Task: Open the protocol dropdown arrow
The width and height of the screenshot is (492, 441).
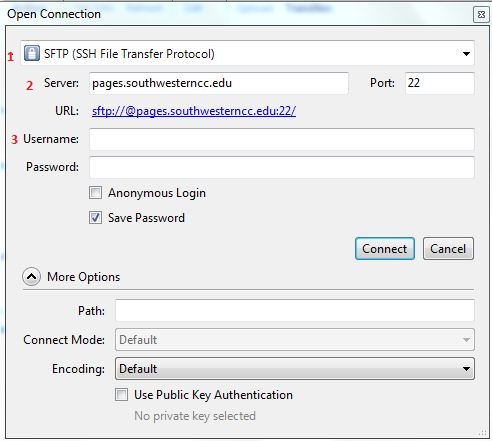Action: pos(466,54)
